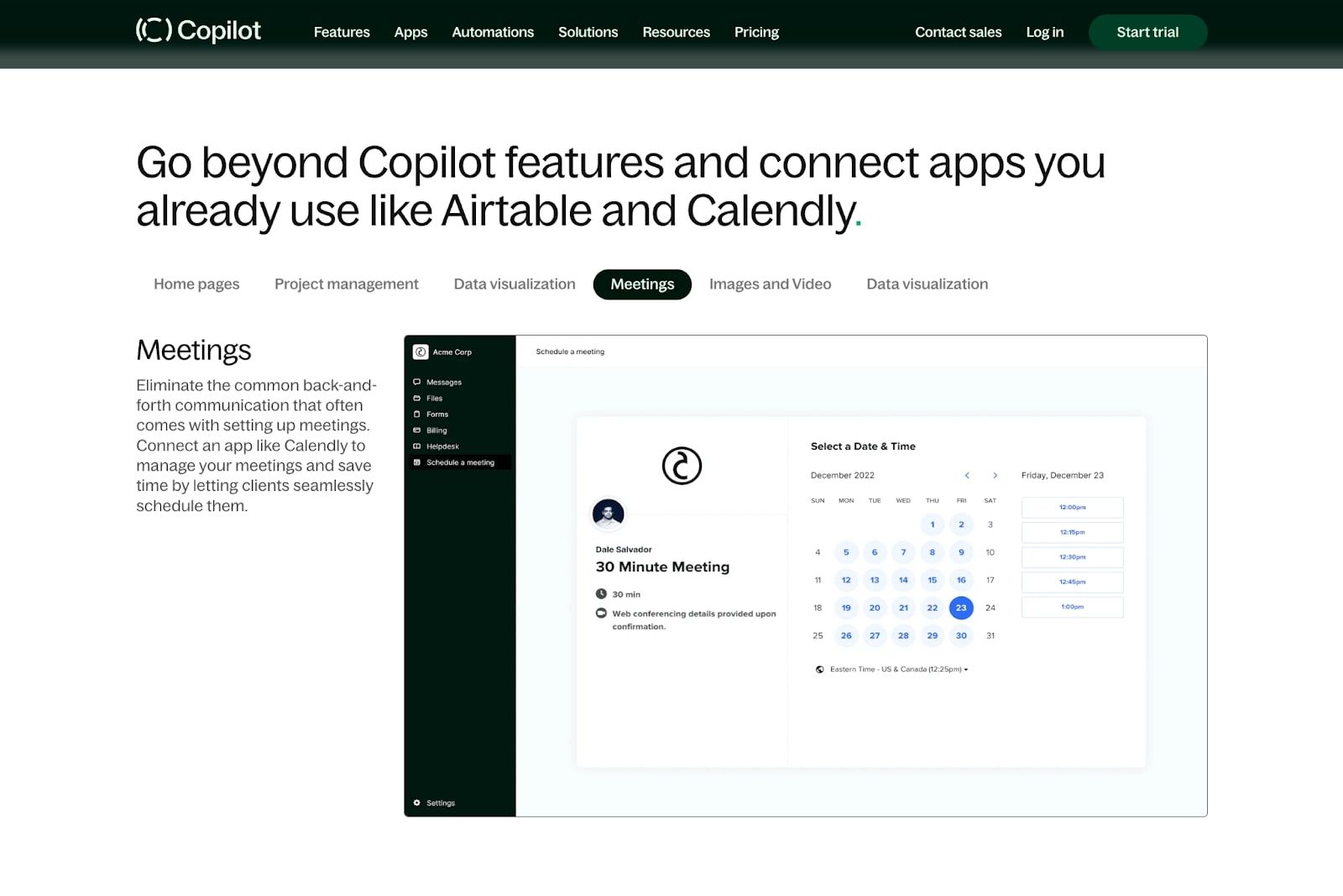The width and height of the screenshot is (1343, 896).
Task: Select the Images and Video tab
Action: [770, 284]
